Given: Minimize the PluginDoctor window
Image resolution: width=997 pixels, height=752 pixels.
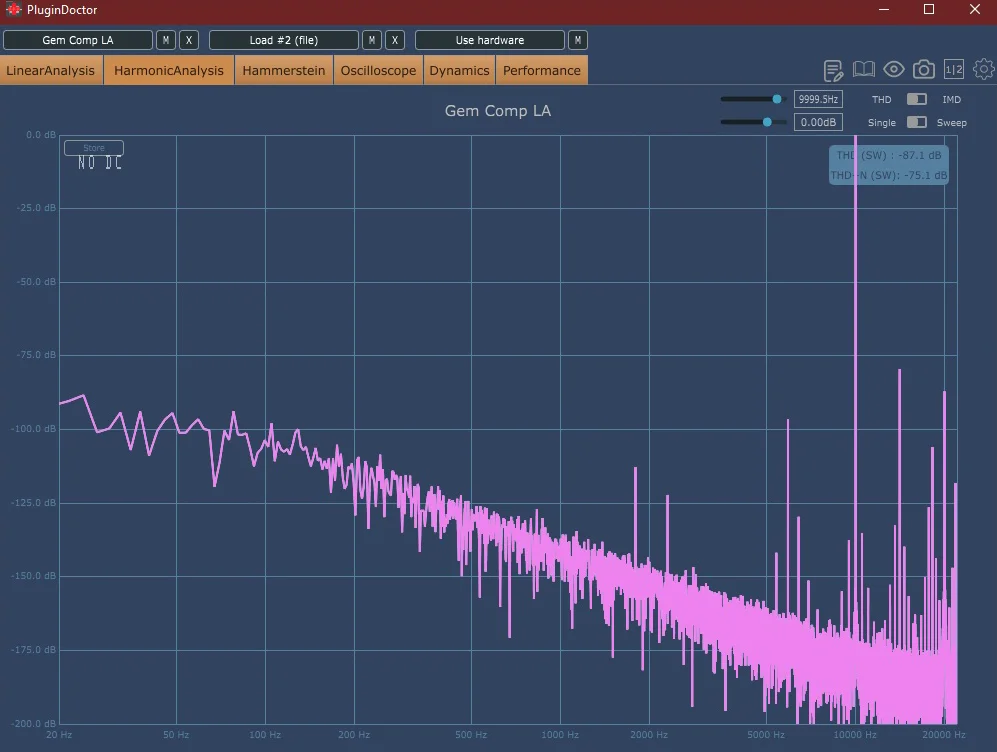Looking at the screenshot, I should pyautogui.click(x=883, y=10).
